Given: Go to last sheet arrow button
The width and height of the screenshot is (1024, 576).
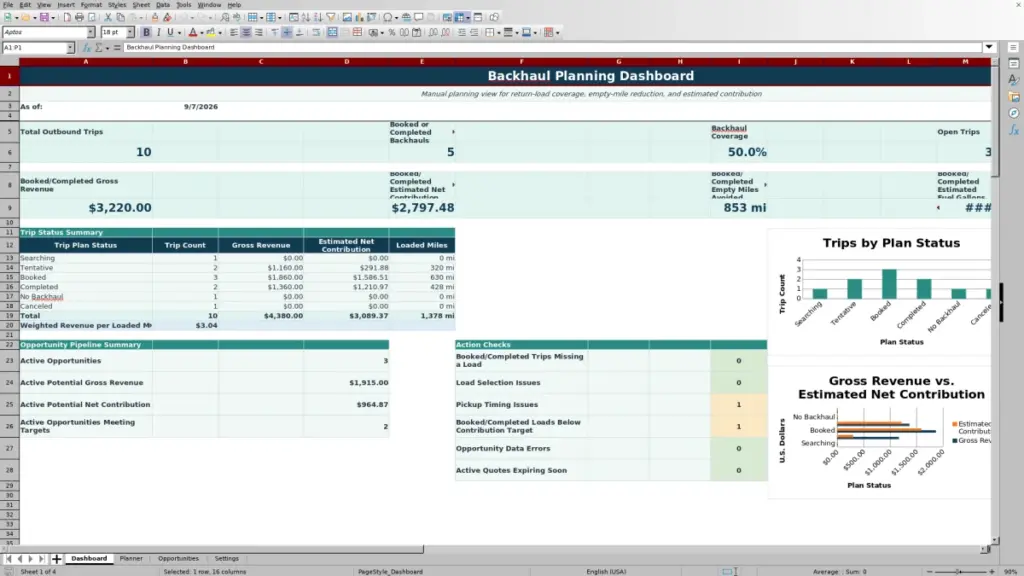Looking at the screenshot, I should tap(41, 558).
